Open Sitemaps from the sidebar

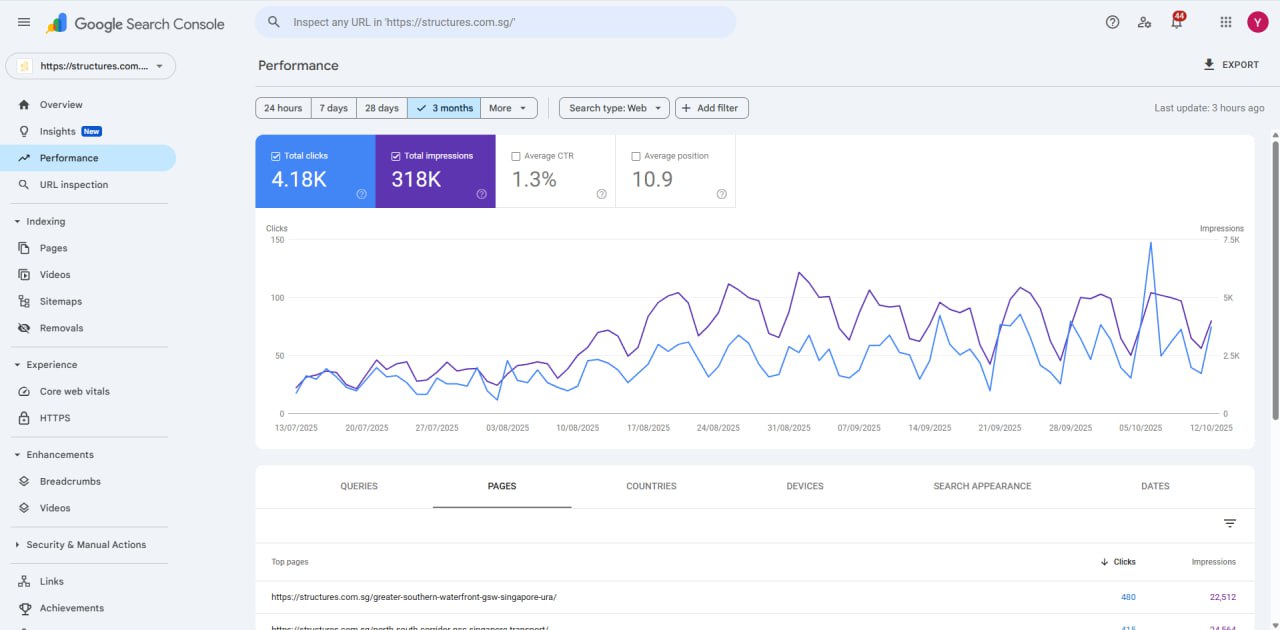click(61, 301)
